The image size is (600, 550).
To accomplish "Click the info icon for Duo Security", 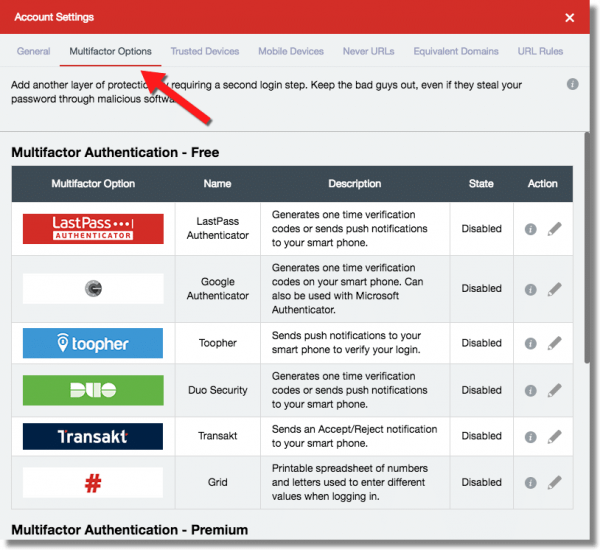I will point(530,390).
